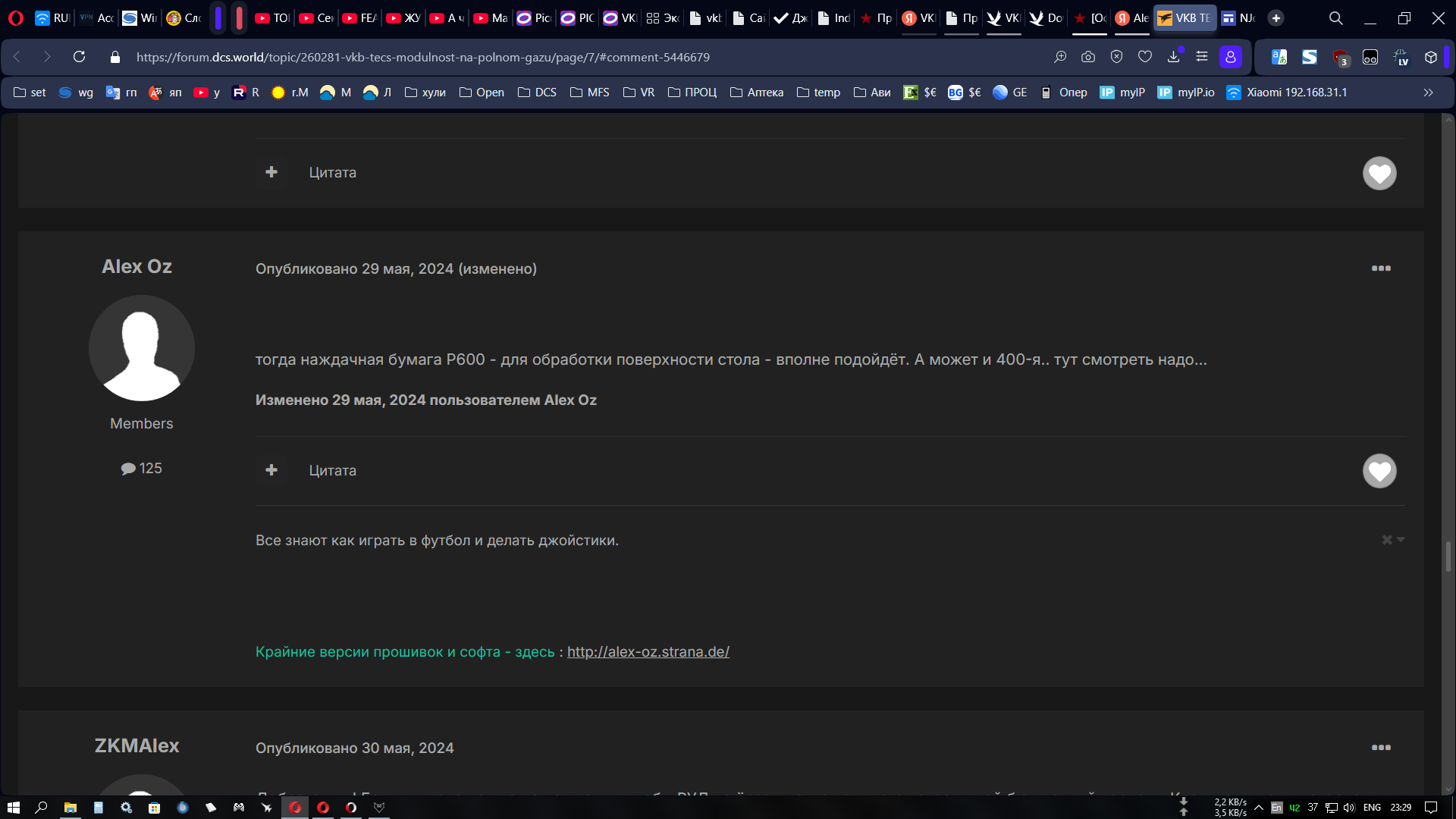Toggle multiquote plus on Alex Oz post

pos(271,470)
